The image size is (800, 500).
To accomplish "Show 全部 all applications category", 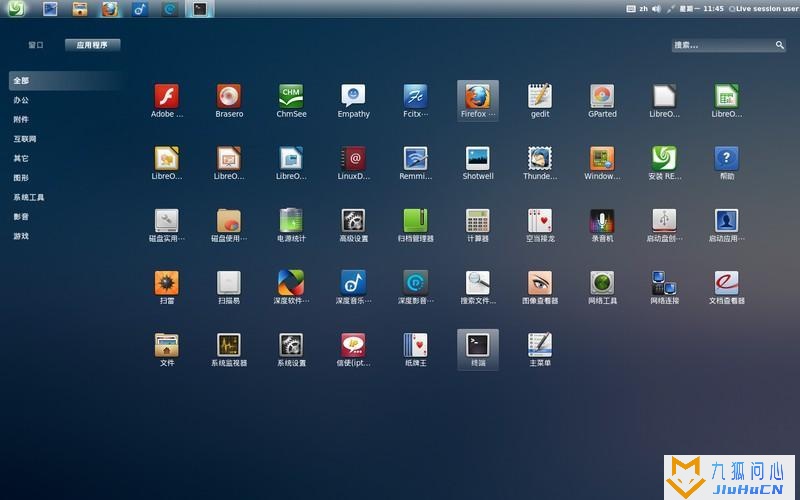I will click(x=65, y=81).
